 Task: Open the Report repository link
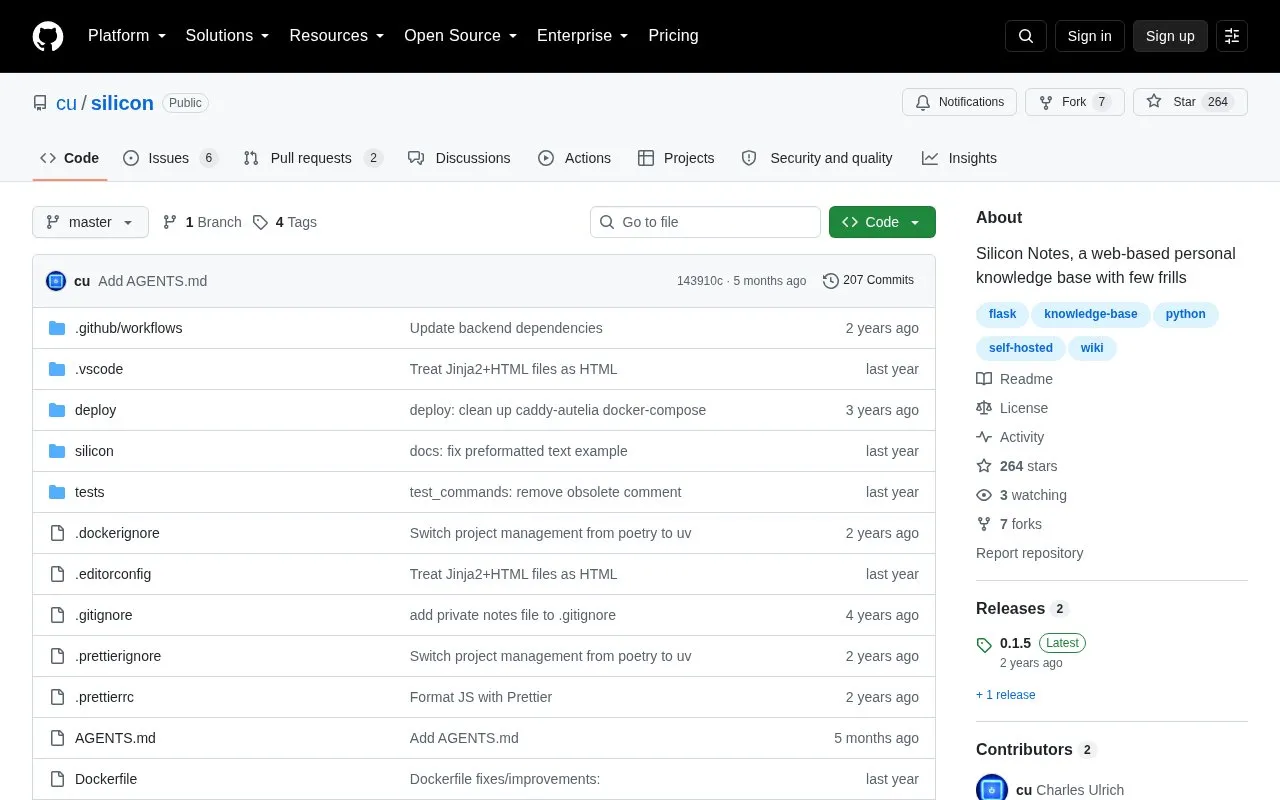(1029, 553)
